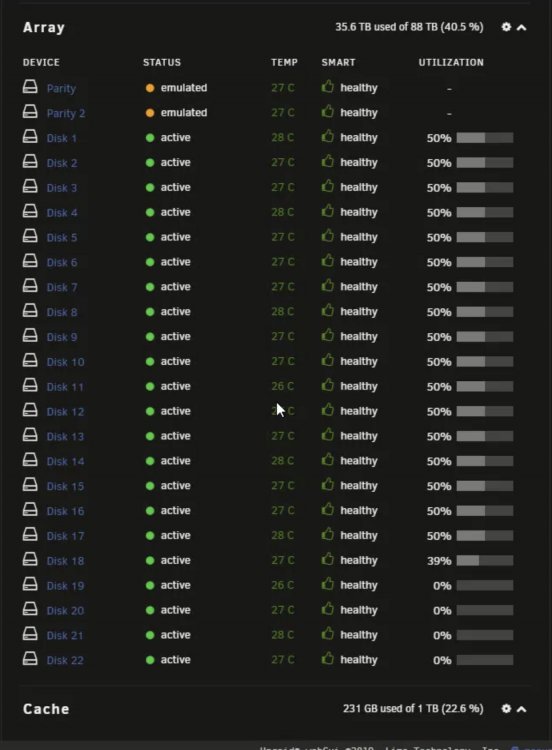Open the Disk 20 device link

pyautogui.click(x=65, y=611)
